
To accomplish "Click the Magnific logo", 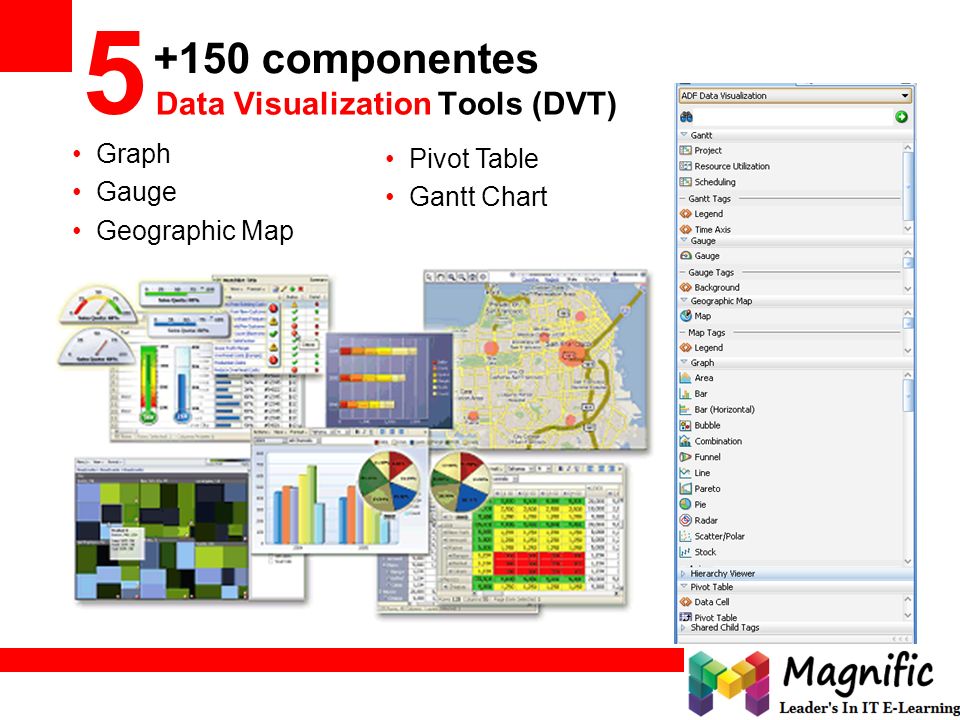I will click(822, 684).
